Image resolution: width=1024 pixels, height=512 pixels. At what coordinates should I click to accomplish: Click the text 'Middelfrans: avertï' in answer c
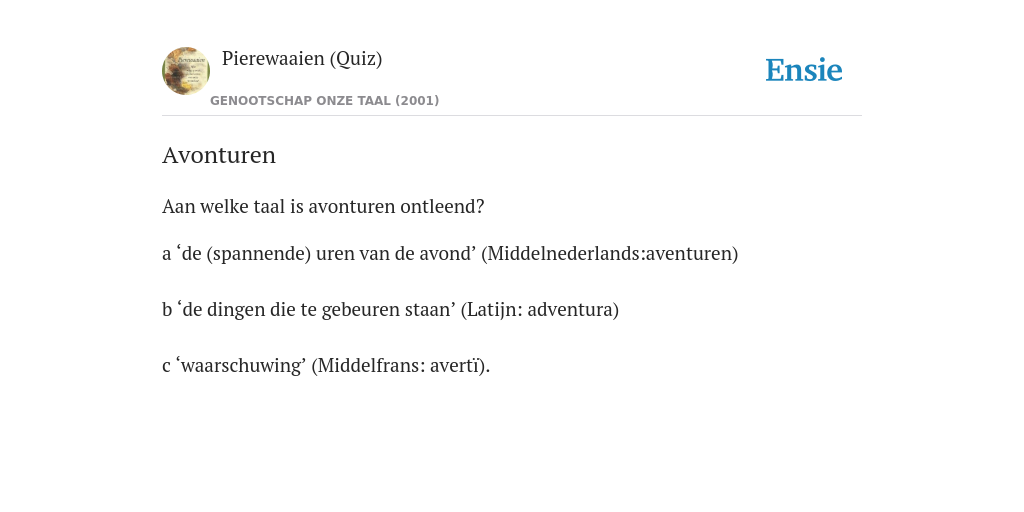[x=398, y=366]
